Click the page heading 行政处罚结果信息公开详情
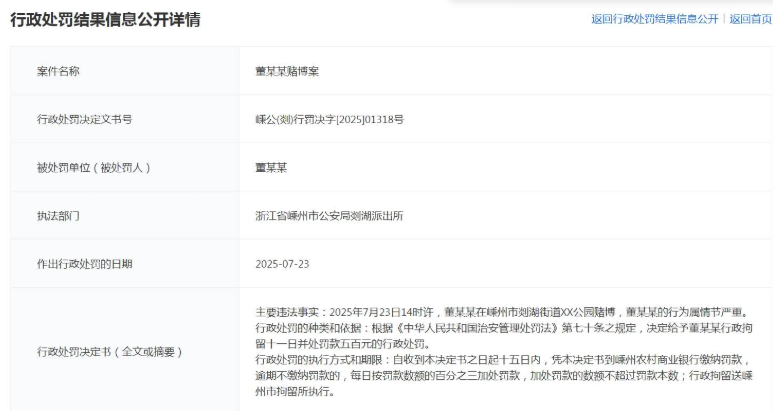 (105, 20)
